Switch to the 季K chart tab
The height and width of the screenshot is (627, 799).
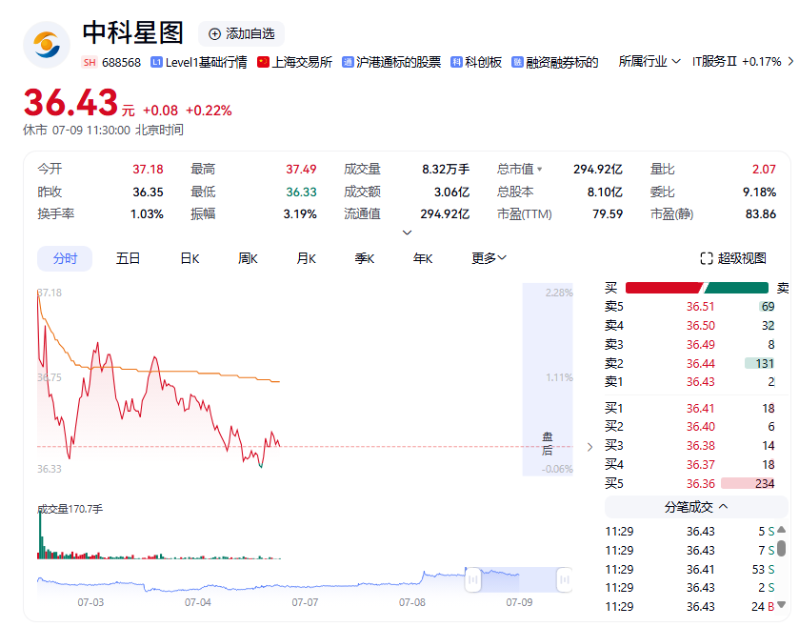(364, 258)
